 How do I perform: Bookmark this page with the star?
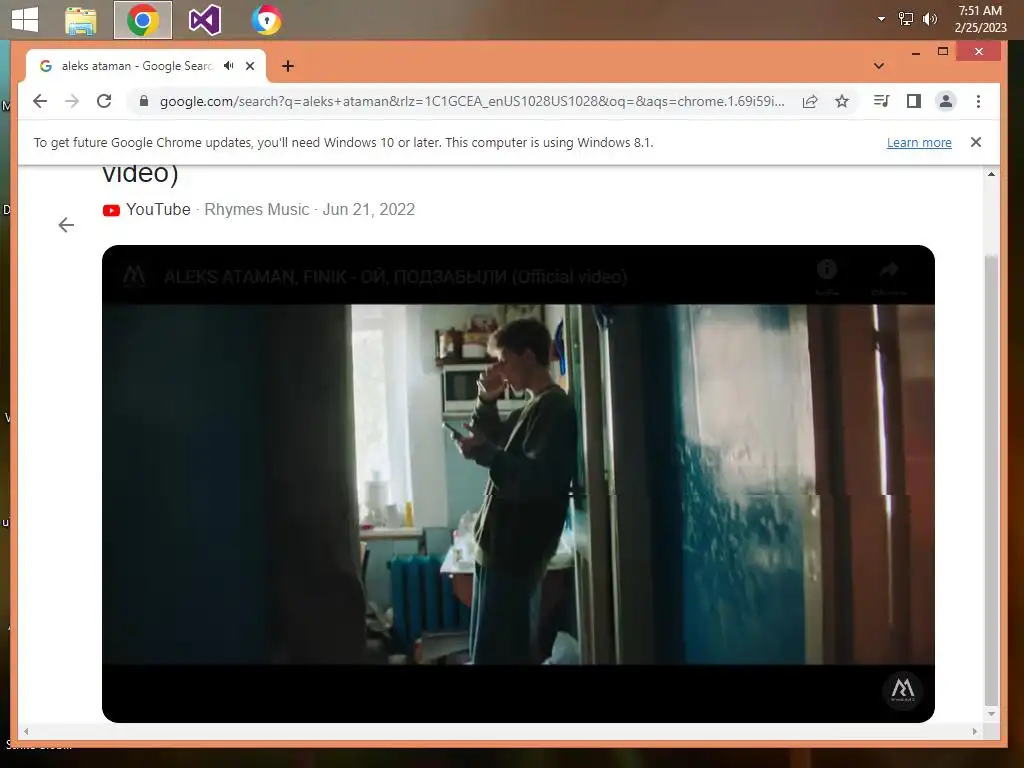click(842, 101)
